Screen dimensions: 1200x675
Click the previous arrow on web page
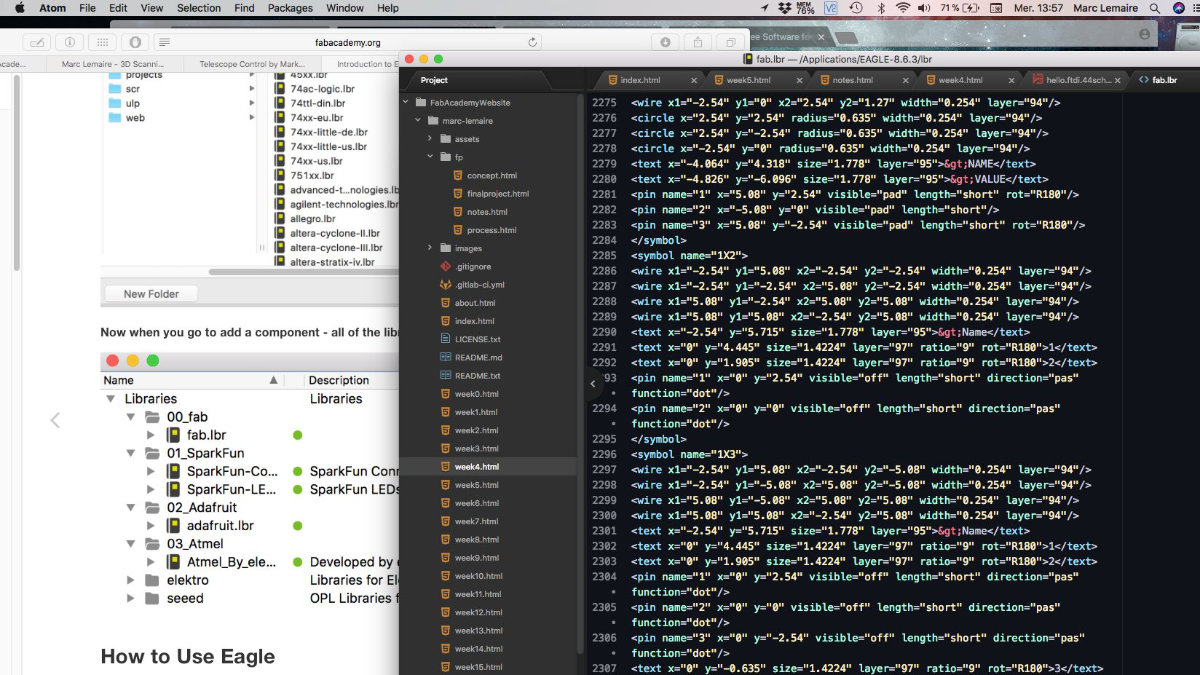pos(55,421)
